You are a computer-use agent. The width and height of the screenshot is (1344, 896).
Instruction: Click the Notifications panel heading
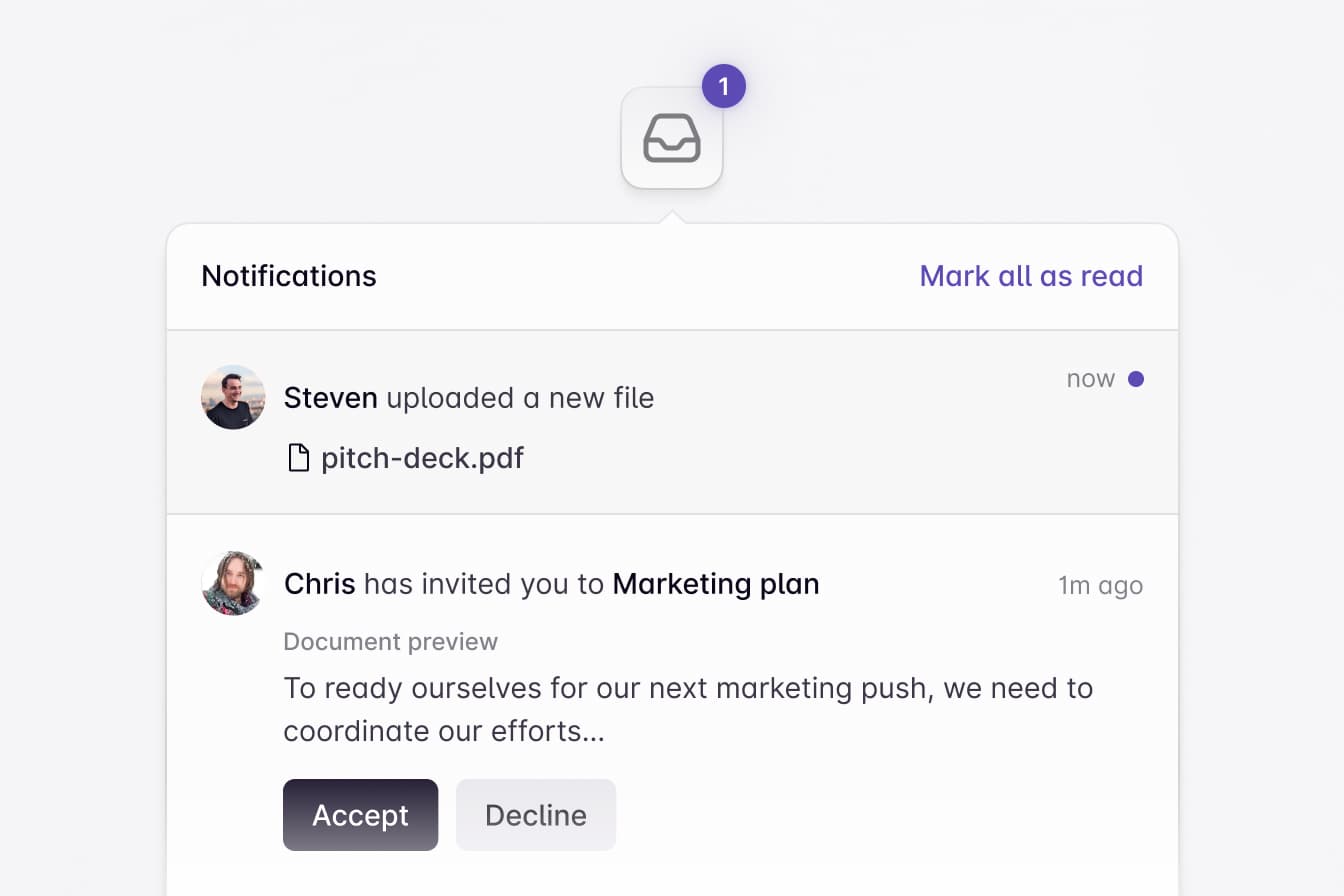[x=289, y=276]
